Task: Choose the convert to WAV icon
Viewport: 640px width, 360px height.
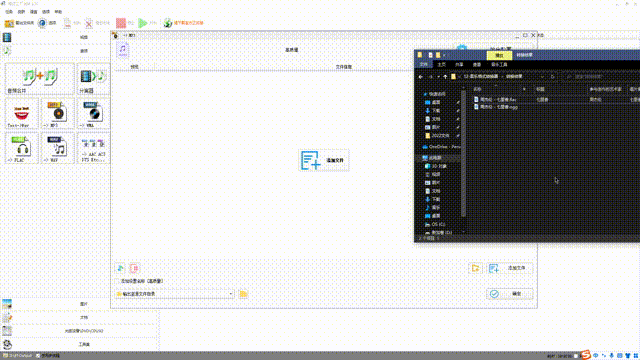Action: [57, 148]
